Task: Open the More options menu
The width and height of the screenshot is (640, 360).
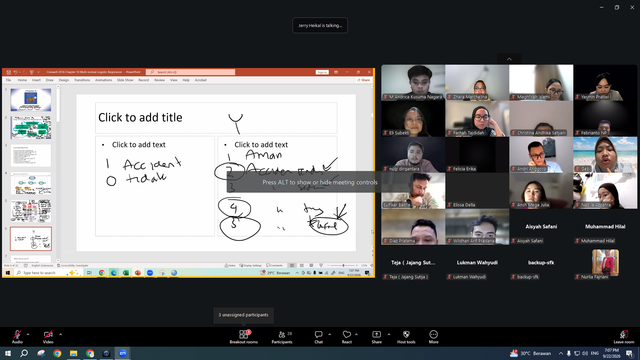Action: 433,337
